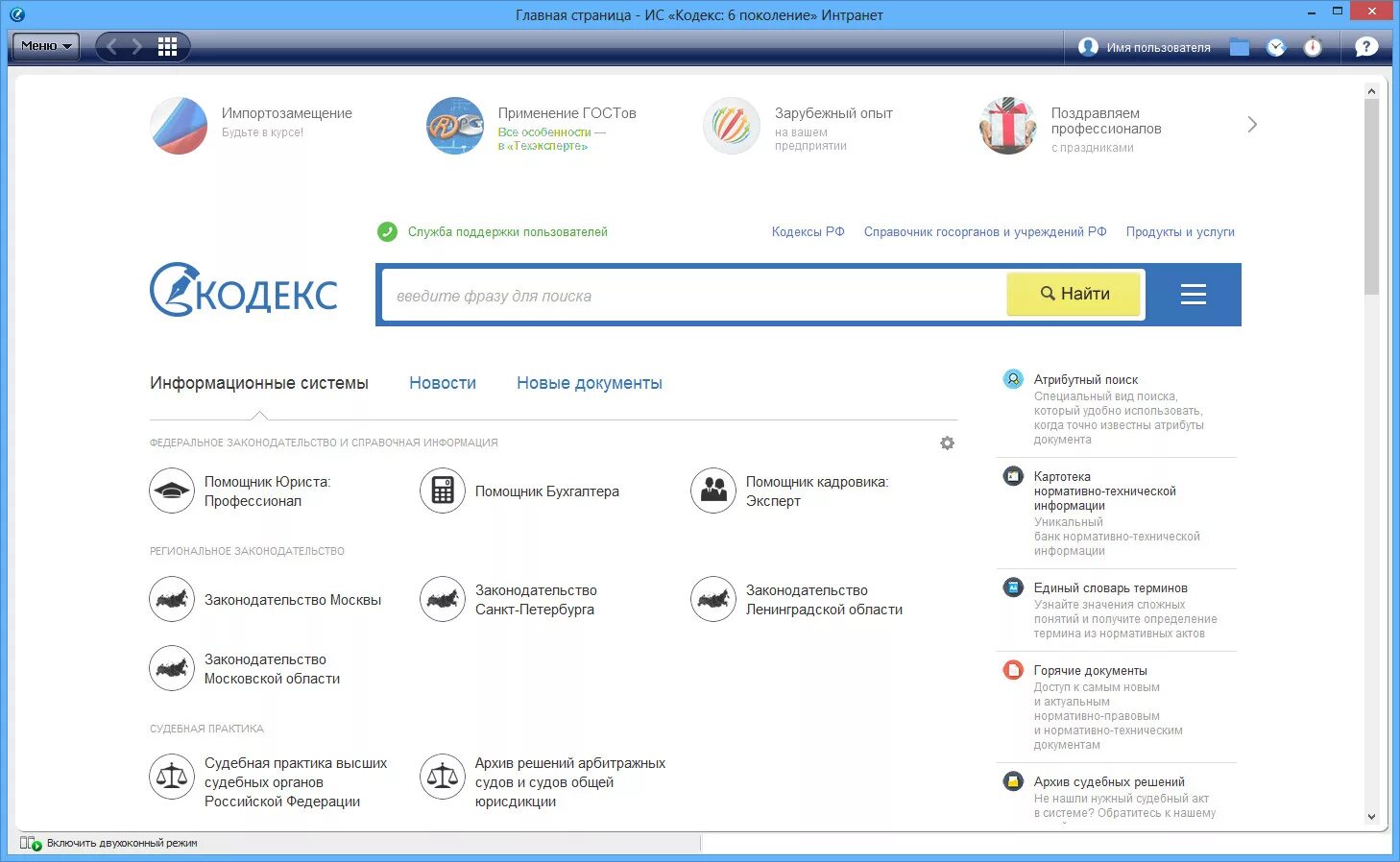Viewport: 1400px width, 862px height.
Task: Click Картотека нормативно-технической информации sidebar icon
Action: tap(1013, 475)
